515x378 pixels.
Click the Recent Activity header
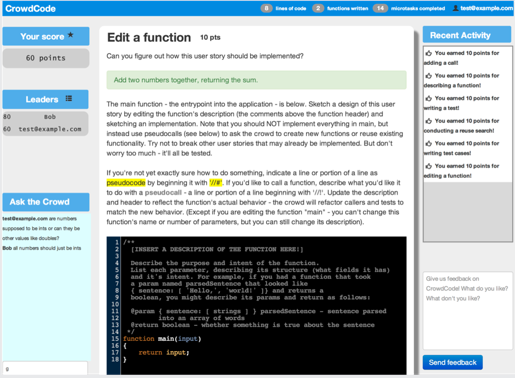coord(467,35)
